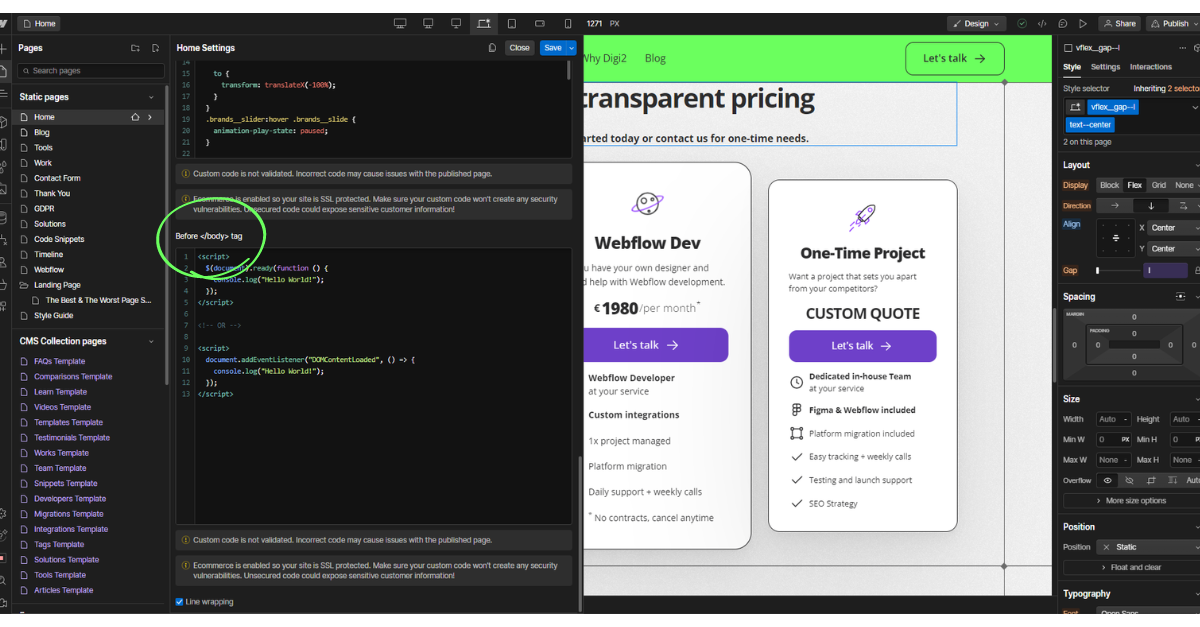Collapse the CMS Collection pages section
Image resolution: width=1200 pixels, height=627 pixels.
point(152,341)
